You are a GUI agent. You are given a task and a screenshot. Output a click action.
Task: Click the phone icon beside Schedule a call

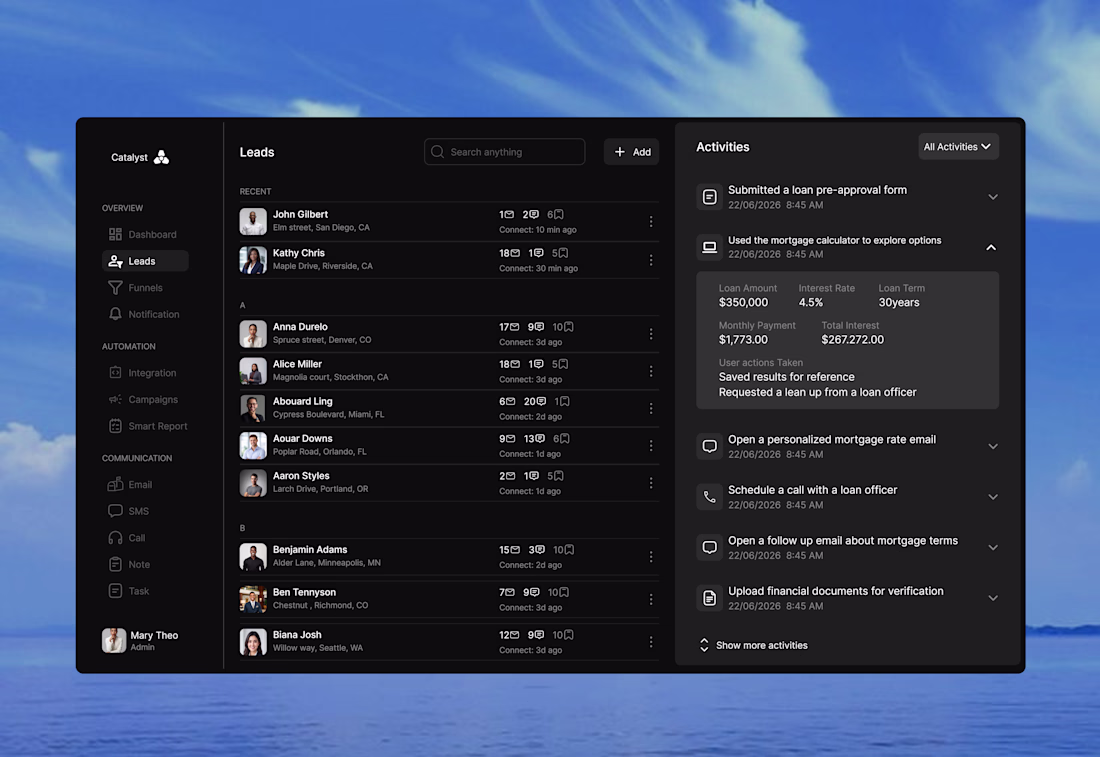point(709,497)
